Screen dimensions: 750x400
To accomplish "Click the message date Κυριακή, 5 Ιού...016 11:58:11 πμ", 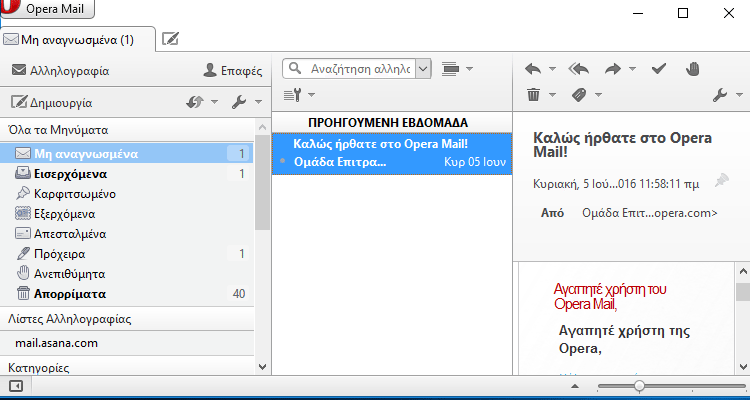I will [616, 184].
